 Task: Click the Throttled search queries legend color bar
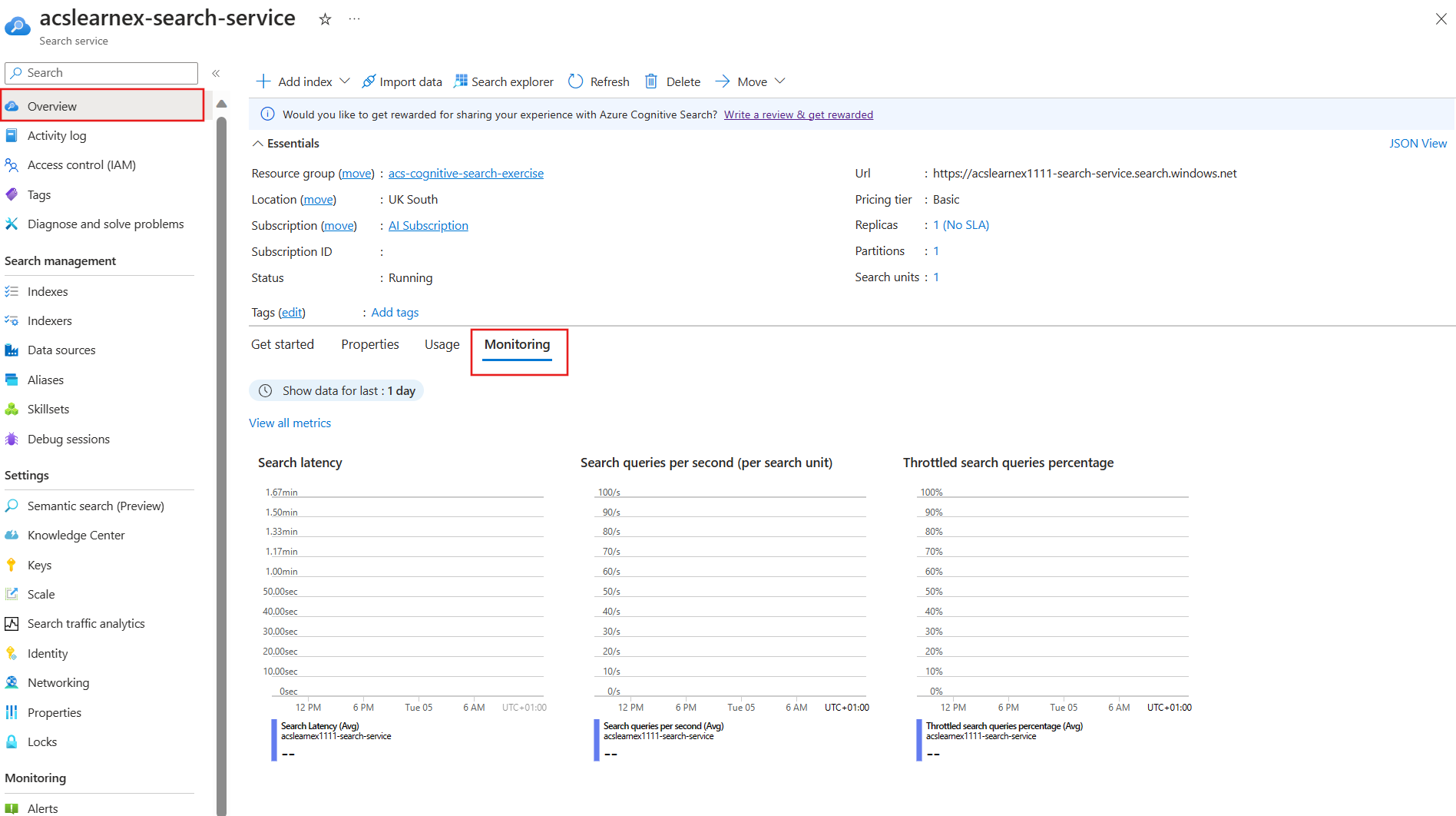(x=919, y=740)
